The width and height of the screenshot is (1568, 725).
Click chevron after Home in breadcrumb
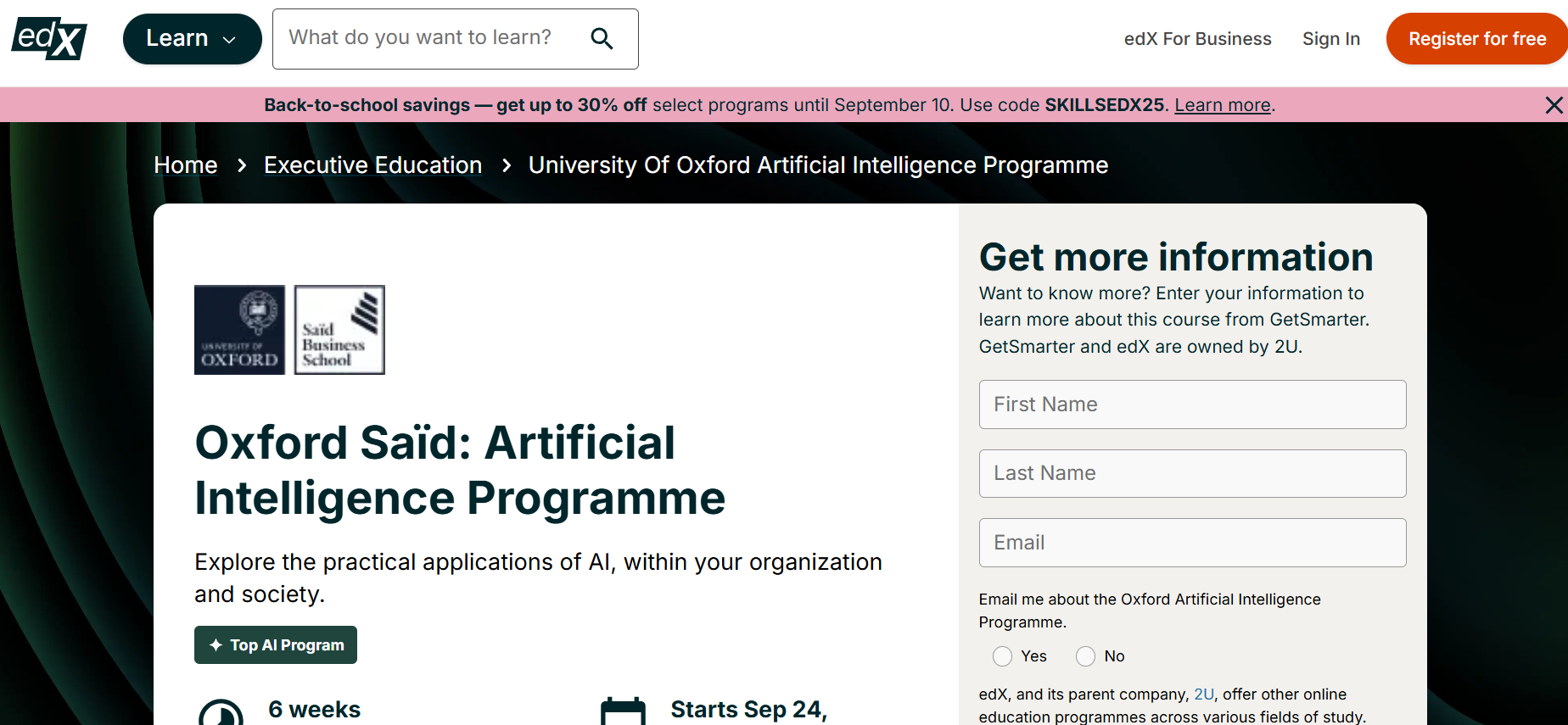[x=242, y=165]
